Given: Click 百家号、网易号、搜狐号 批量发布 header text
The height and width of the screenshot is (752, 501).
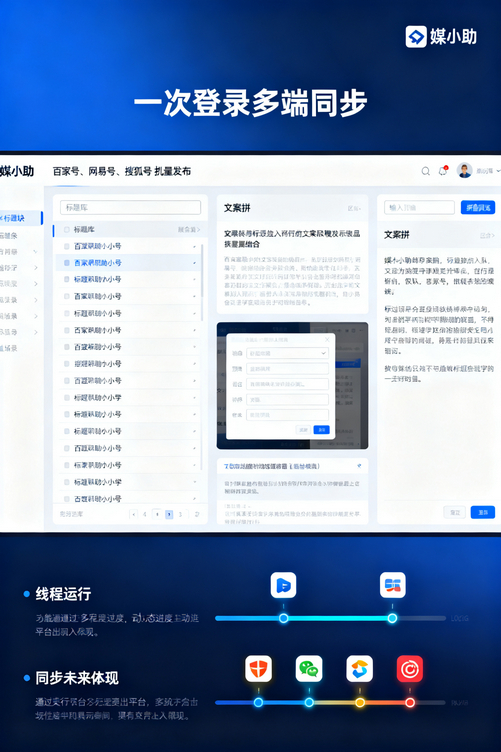Looking at the screenshot, I should (122, 171).
